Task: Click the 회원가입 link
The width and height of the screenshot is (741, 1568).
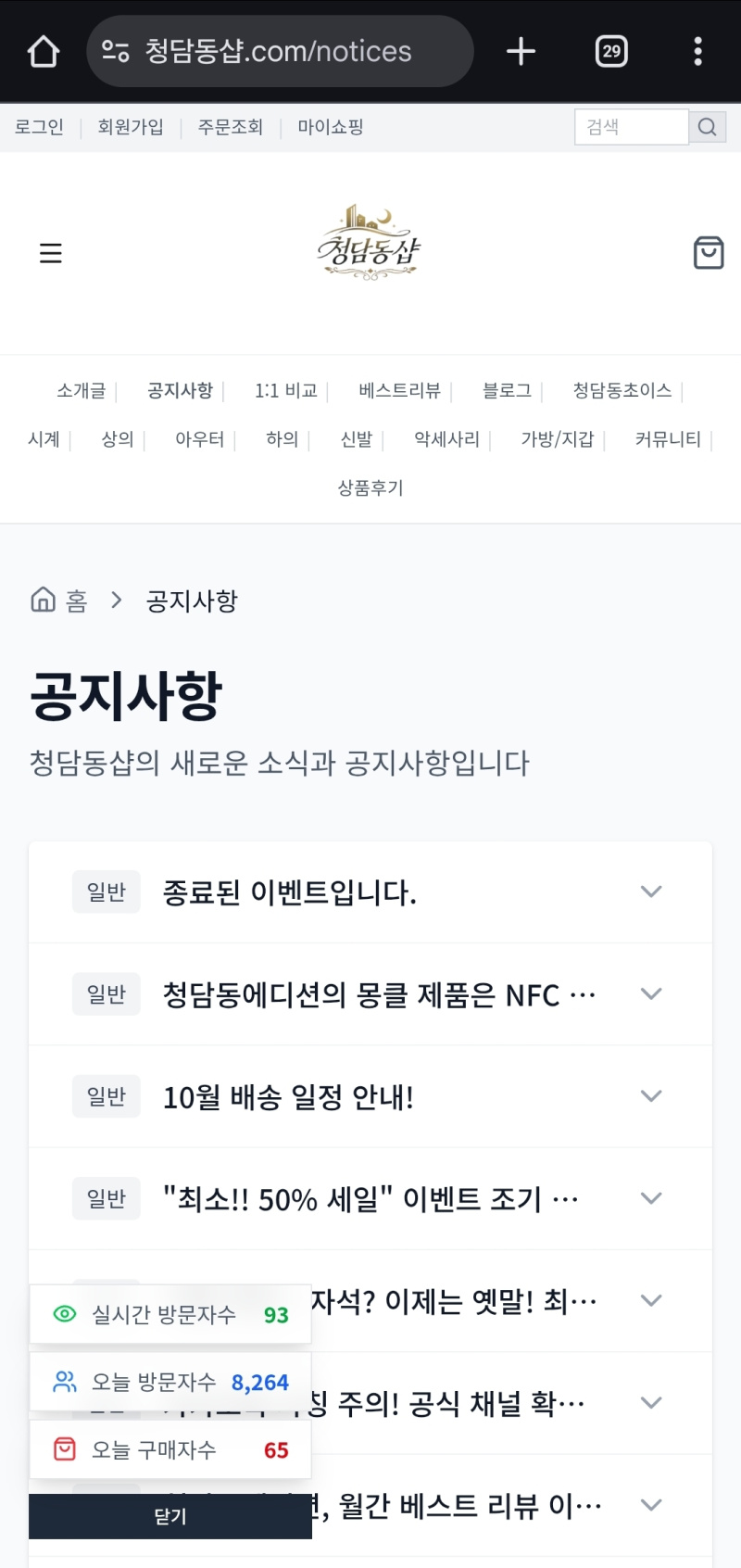Action: click(131, 127)
